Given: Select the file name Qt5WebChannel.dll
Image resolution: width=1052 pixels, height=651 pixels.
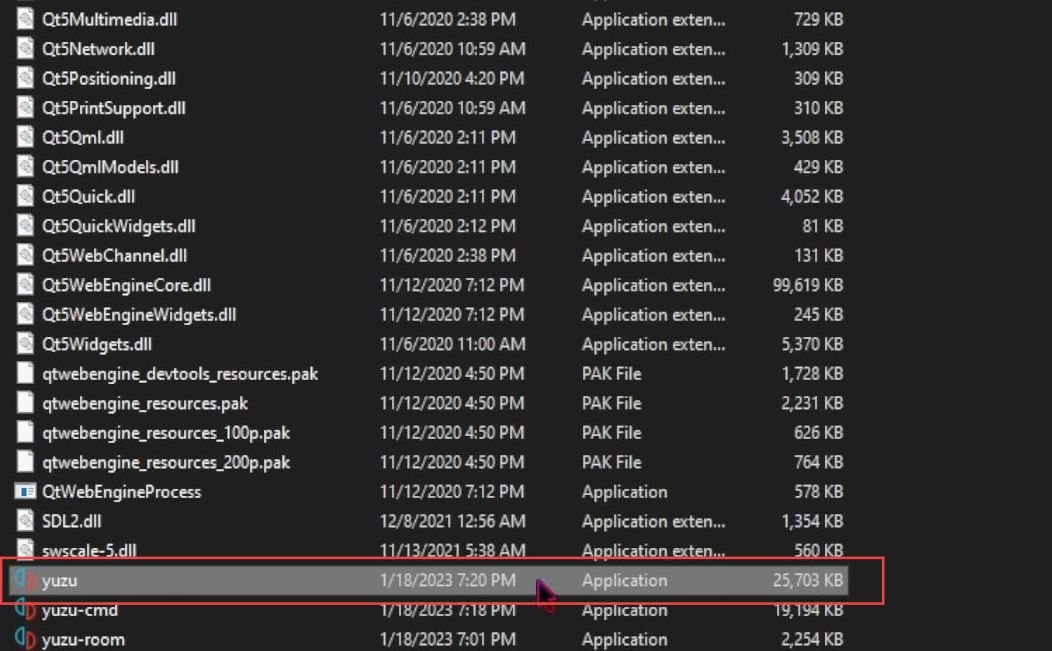Looking at the screenshot, I should [114, 256].
